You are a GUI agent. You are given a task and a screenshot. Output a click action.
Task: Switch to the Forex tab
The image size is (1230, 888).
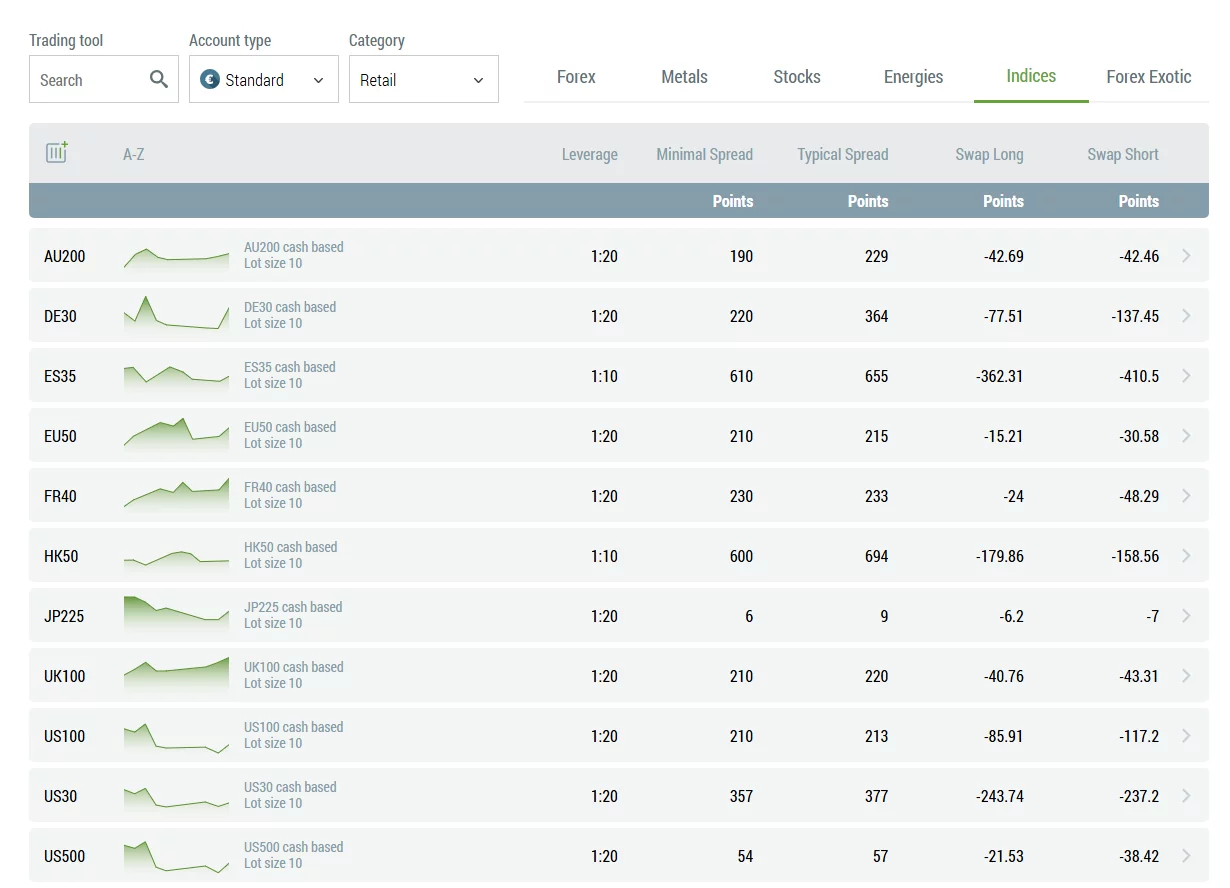pyautogui.click(x=576, y=77)
